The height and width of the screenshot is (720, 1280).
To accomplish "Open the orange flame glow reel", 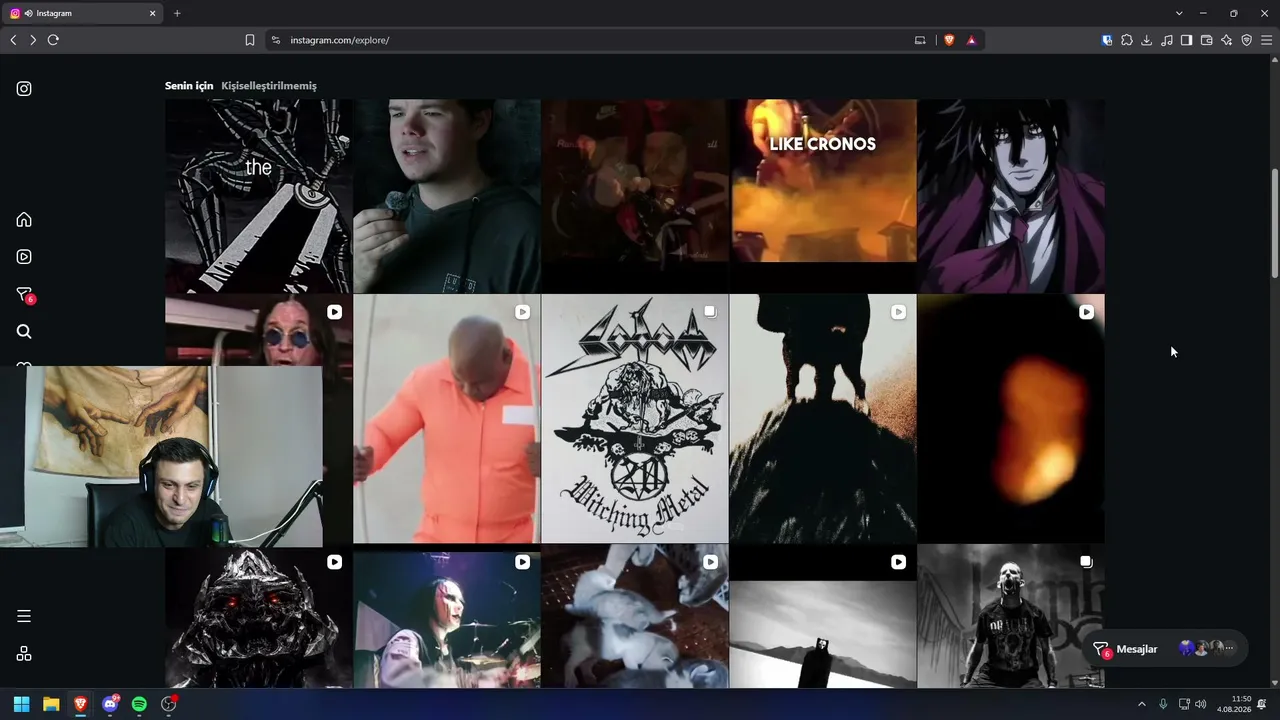I will (x=1011, y=418).
